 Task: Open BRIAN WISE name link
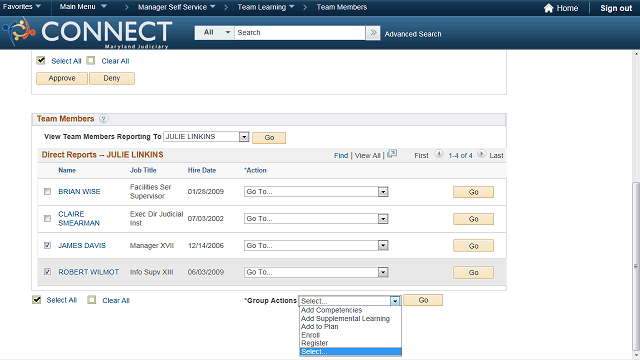click(x=79, y=191)
